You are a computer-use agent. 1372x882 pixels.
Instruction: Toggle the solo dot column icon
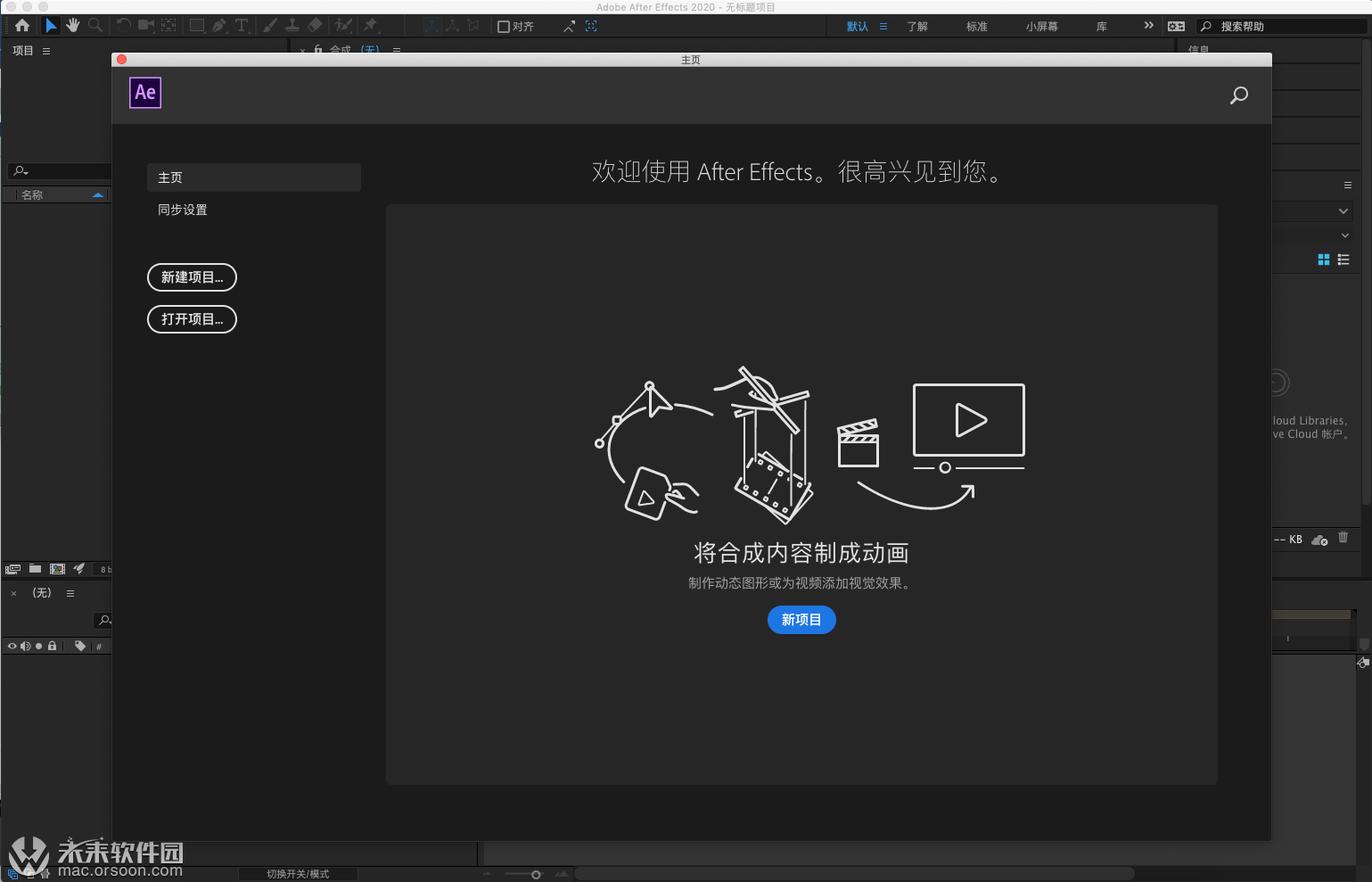click(x=38, y=646)
